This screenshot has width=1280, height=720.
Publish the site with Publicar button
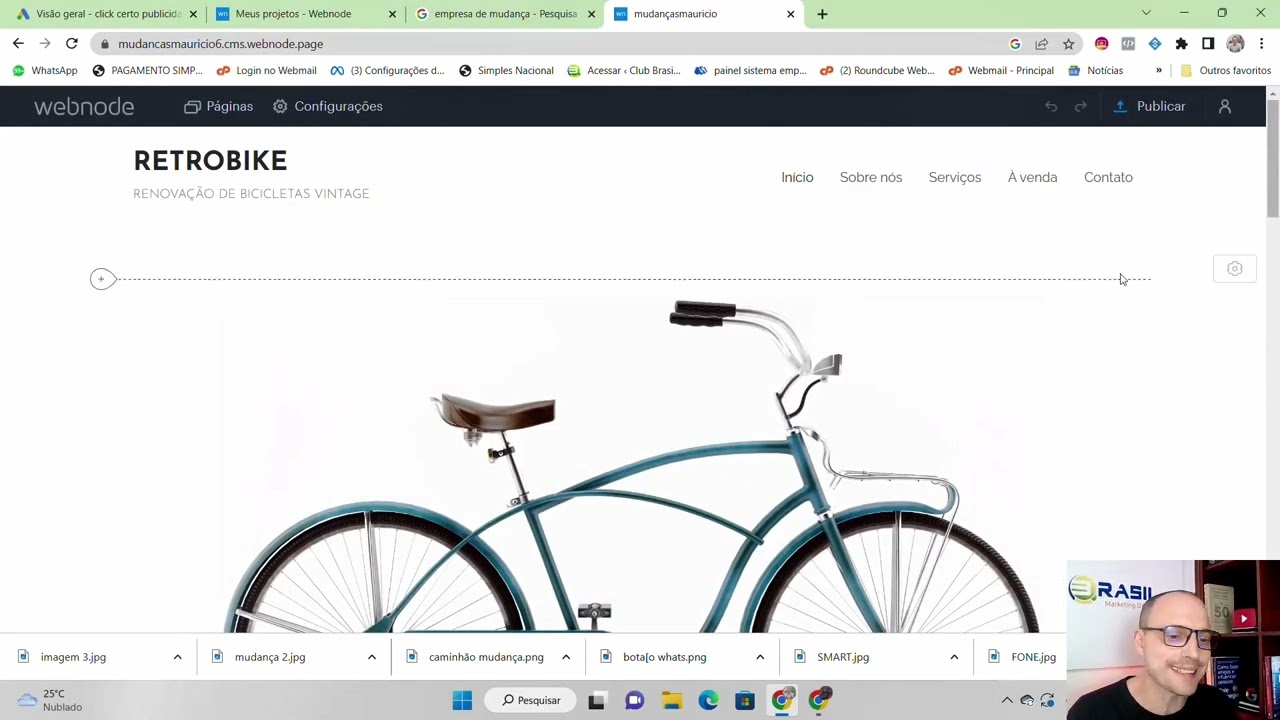coord(1149,106)
